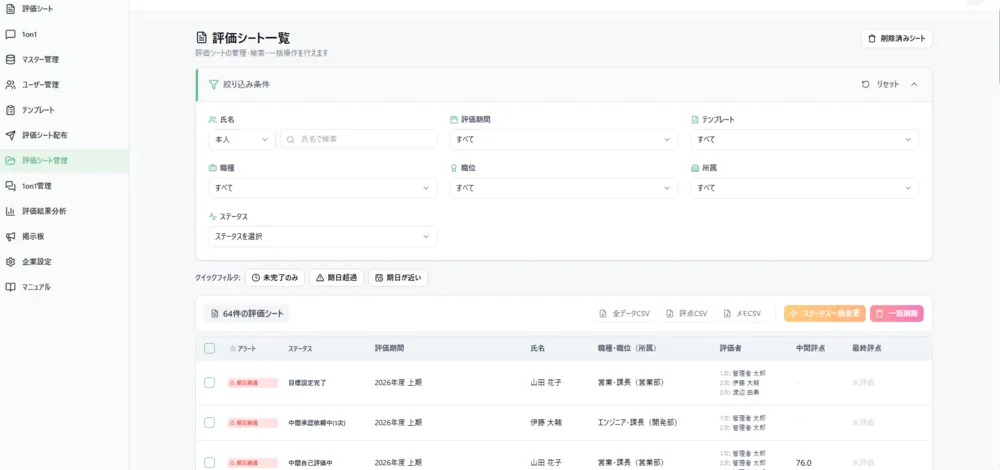Click the document icon next to 評価シート一覧
Viewport: 1000px width, 470px height.
coord(202,38)
